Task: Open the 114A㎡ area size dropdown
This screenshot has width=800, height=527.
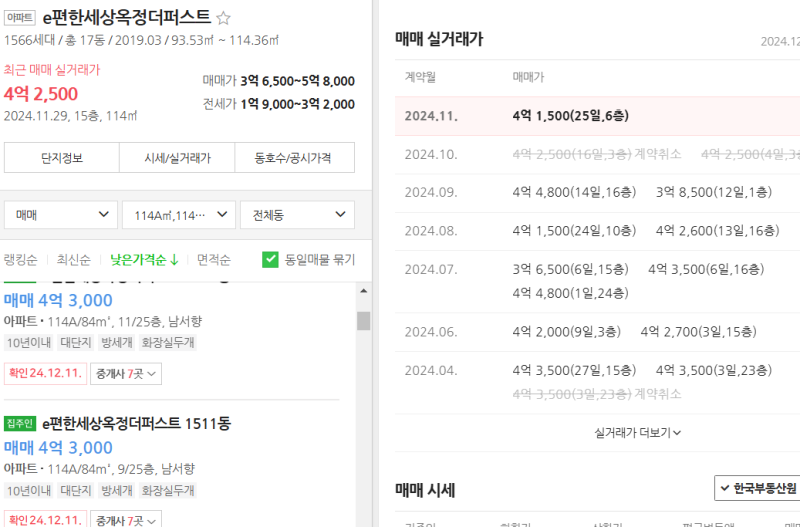Action: 179,215
